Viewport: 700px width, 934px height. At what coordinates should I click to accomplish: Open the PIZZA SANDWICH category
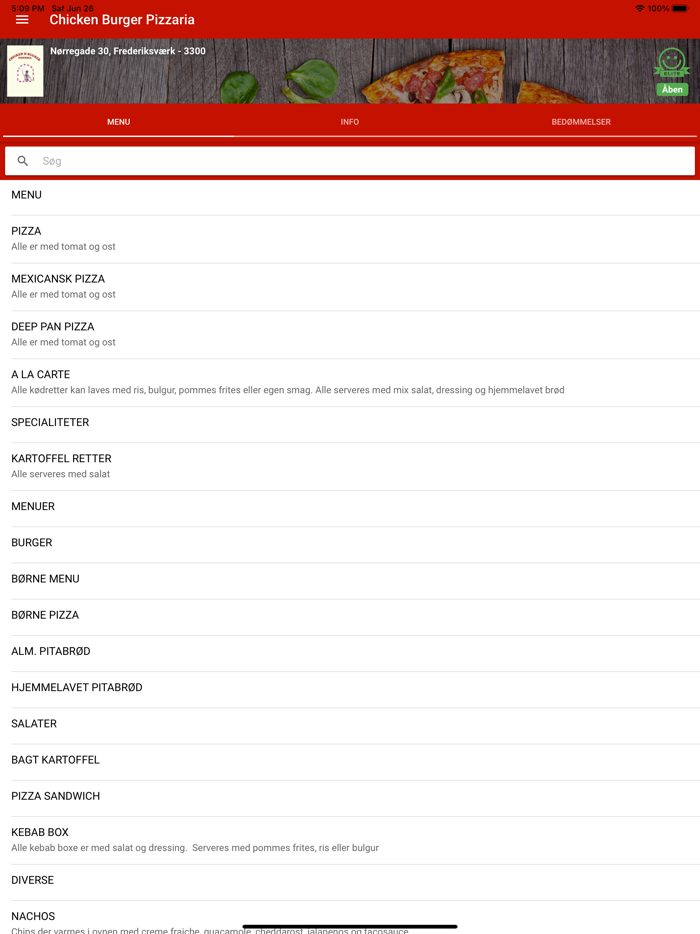click(350, 798)
